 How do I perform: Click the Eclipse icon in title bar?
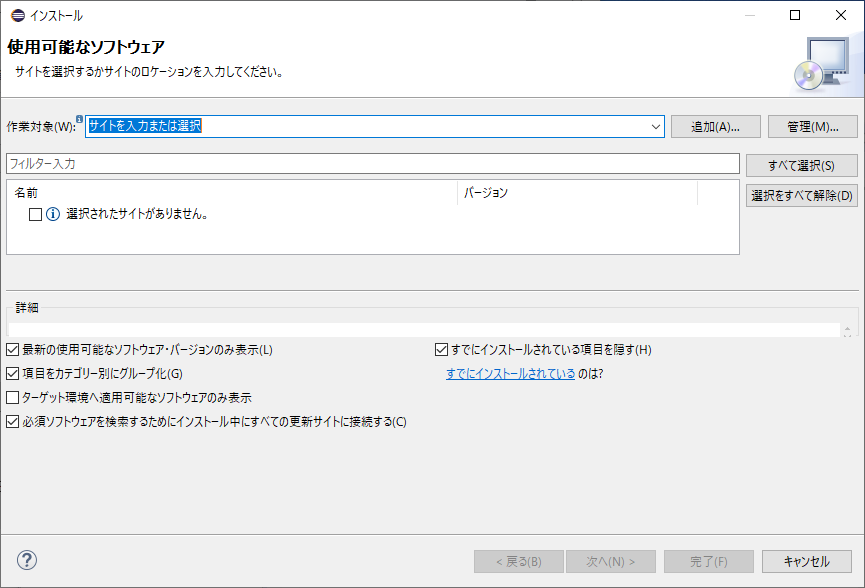click(17, 15)
